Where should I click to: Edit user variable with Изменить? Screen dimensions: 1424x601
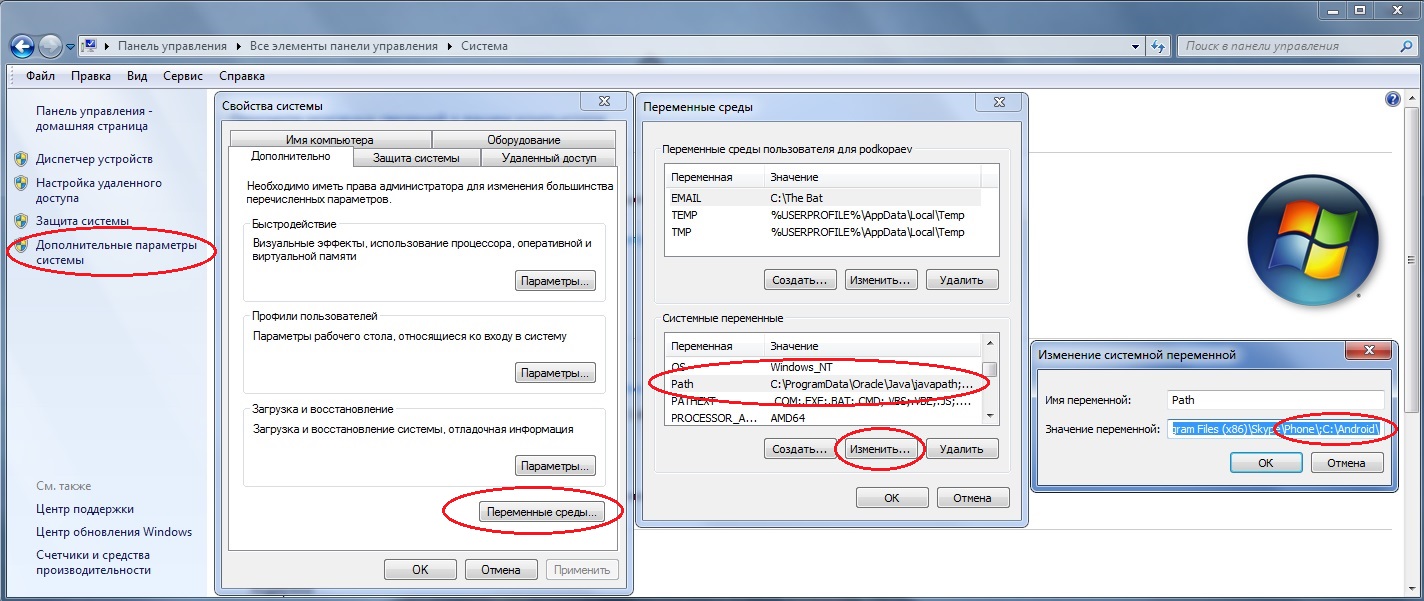[881, 280]
